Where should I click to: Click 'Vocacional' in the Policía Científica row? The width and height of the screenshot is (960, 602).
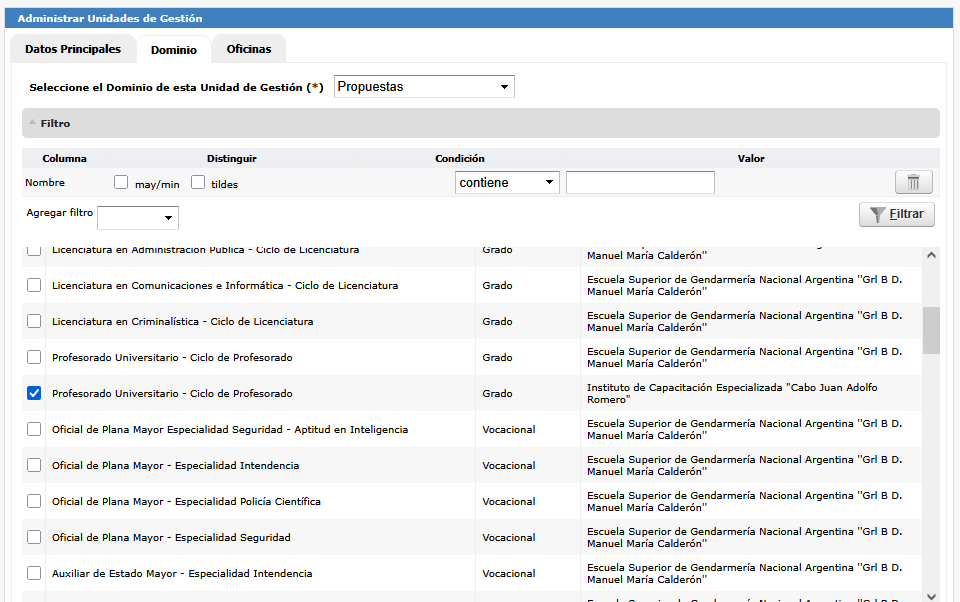[509, 502]
